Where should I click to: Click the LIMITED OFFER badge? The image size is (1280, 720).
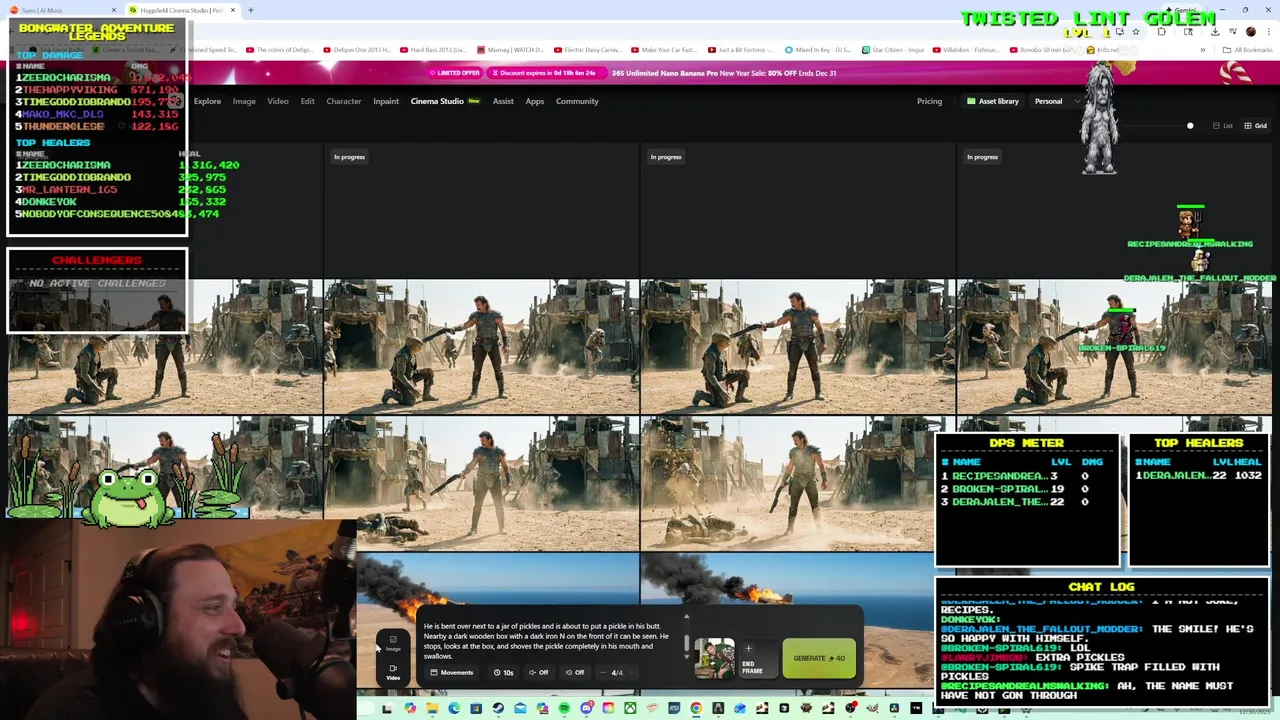coord(456,73)
